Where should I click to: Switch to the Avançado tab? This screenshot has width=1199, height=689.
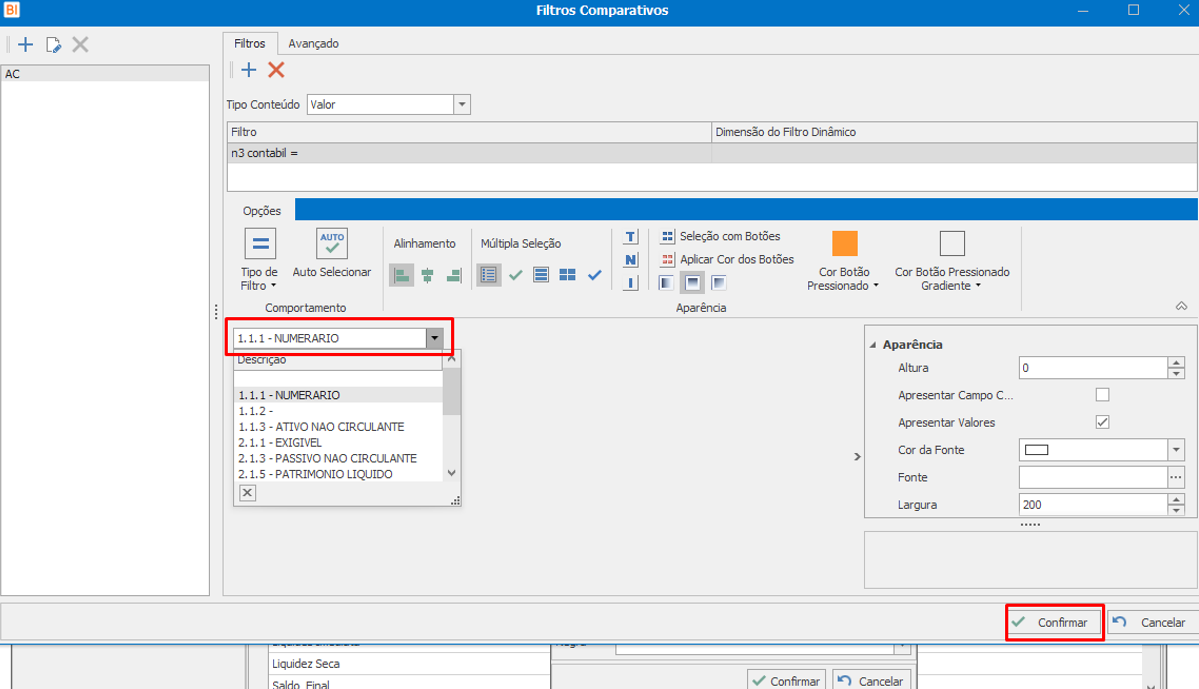point(314,44)
